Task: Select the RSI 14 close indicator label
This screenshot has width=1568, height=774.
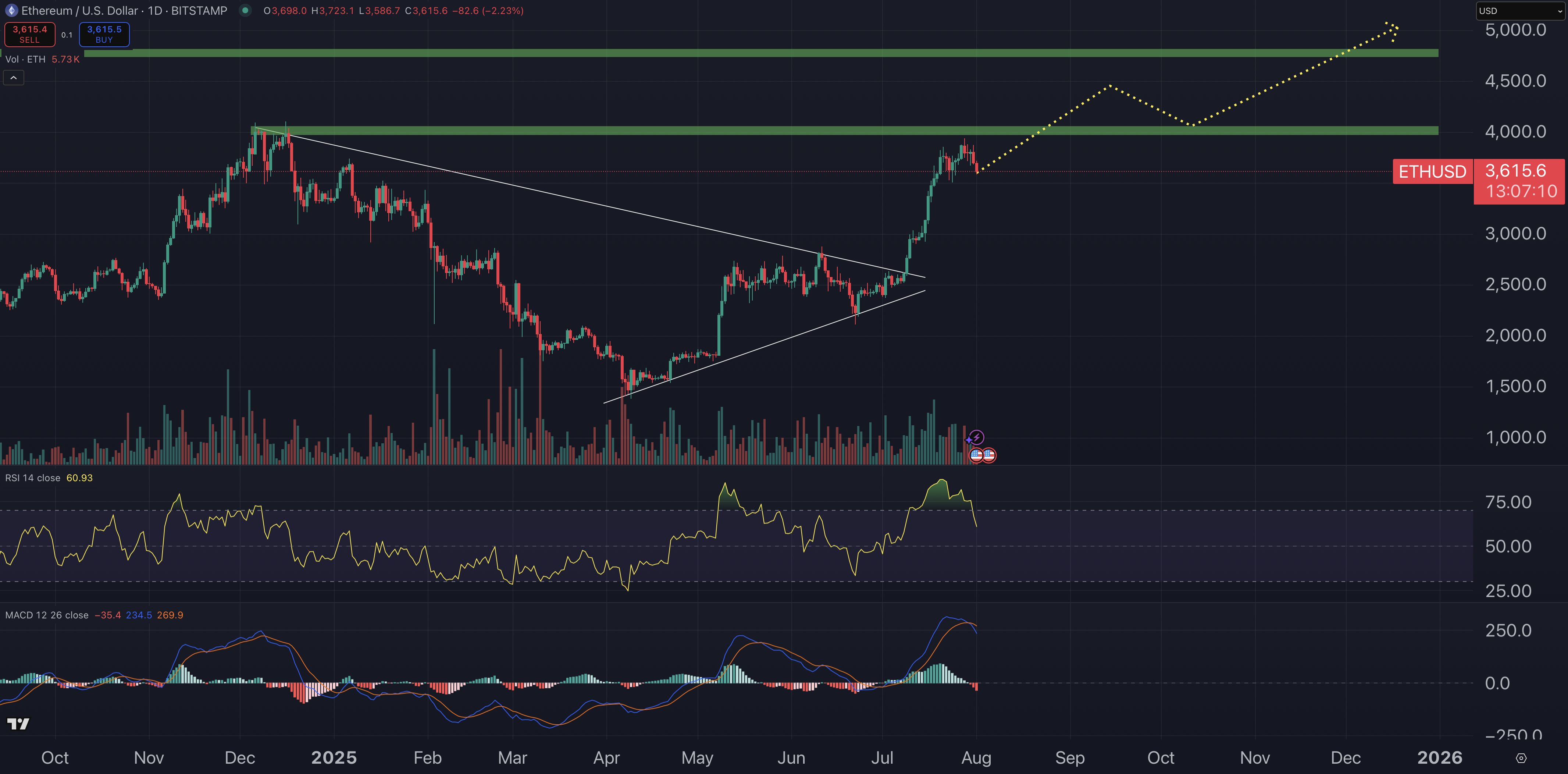Action: (x=33, y=478)
